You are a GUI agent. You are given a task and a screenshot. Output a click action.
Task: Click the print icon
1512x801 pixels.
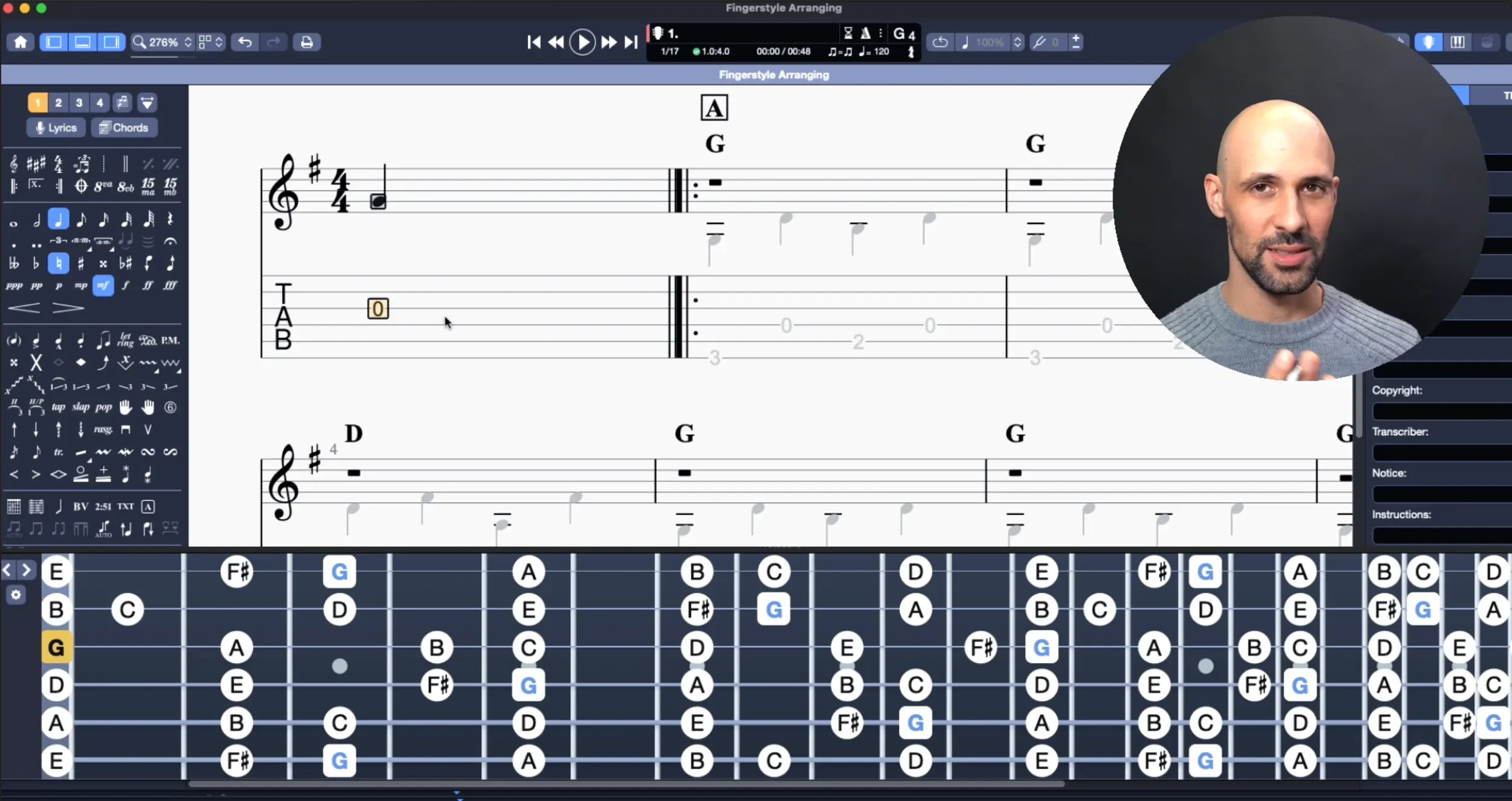tap(307, 42)
